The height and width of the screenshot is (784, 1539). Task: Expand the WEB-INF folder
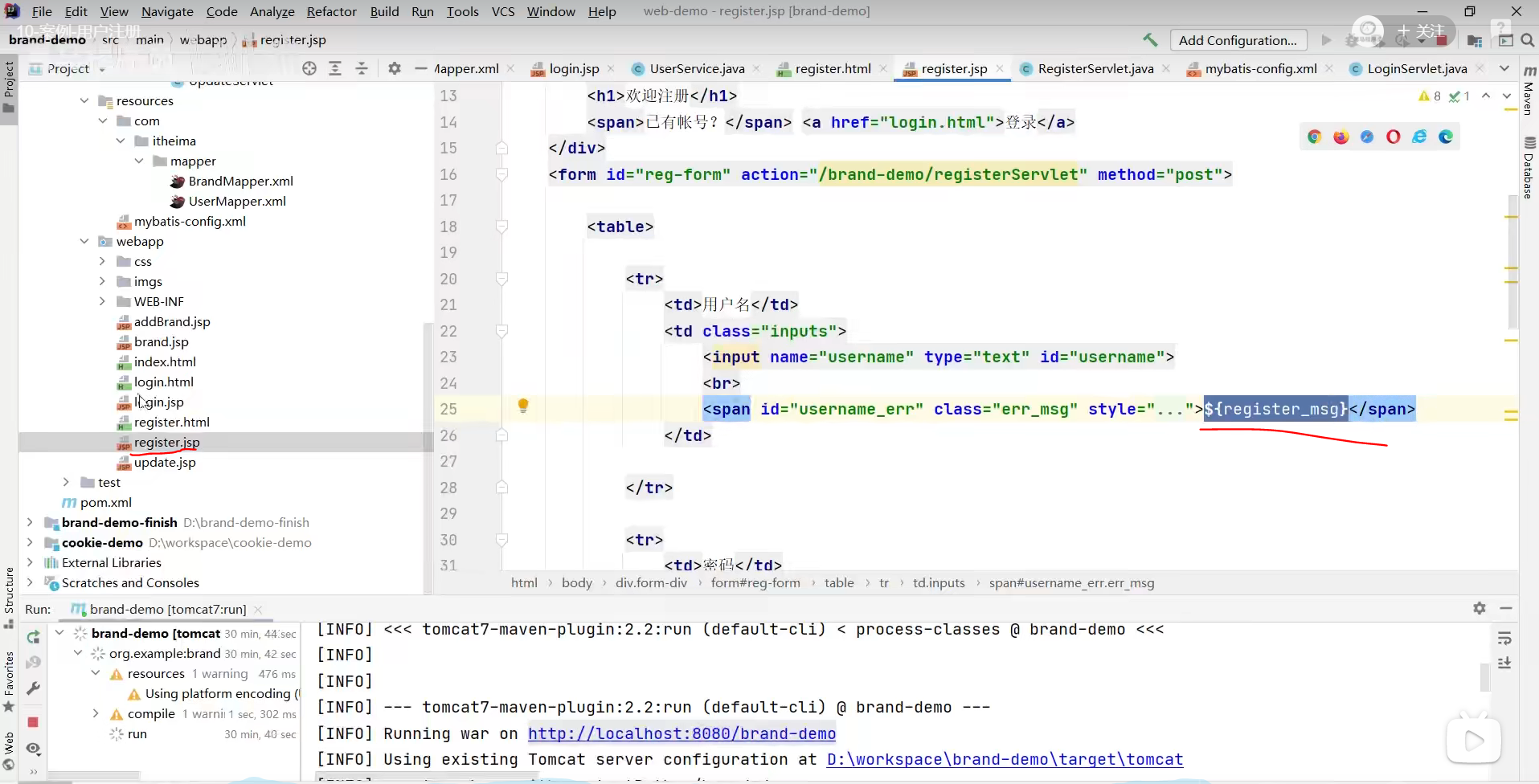tap(102, 302)
